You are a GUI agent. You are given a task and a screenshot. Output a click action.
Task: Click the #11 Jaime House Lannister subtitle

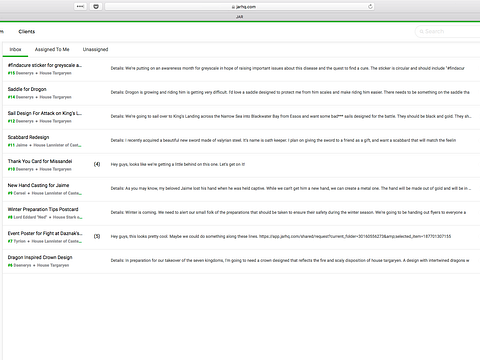pos(44,145)
